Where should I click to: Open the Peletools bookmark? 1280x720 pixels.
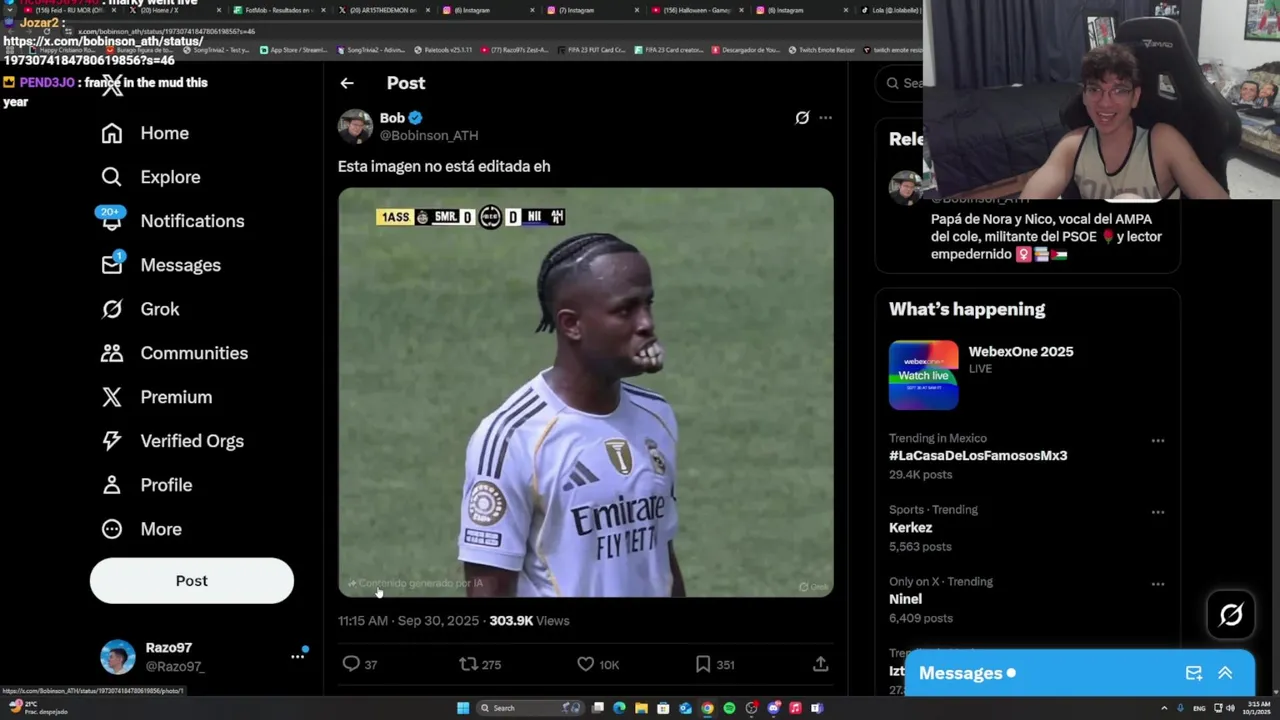(442, 50)
